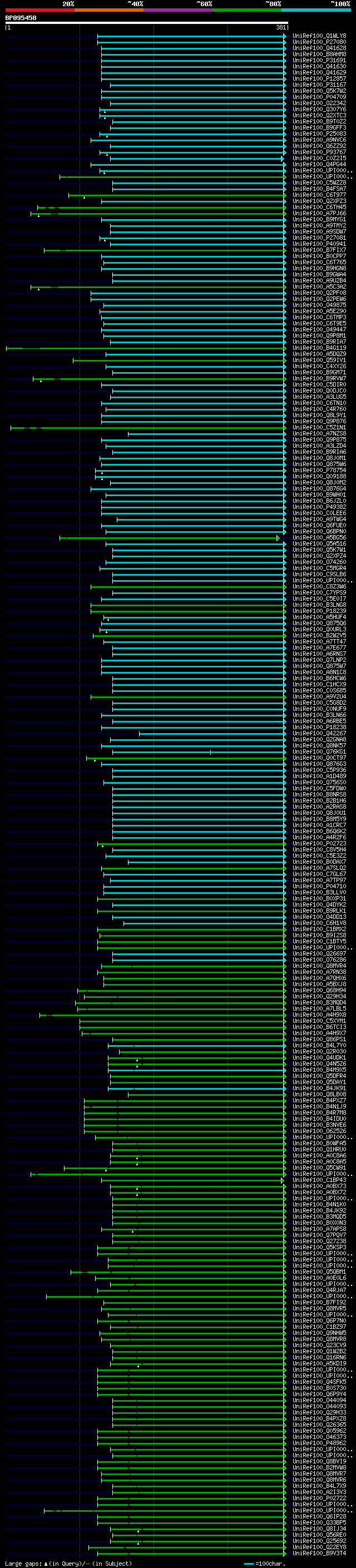This screenshot has height=1568, width=356.
Task: Click the red 20% identity color segment
Action: [39, 10]
